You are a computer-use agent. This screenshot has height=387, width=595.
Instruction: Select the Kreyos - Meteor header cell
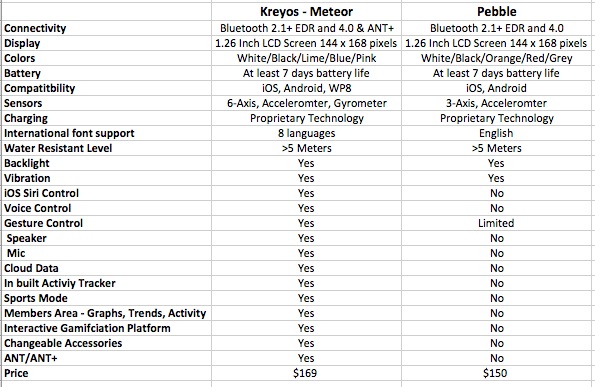click(x=306, y=12)
